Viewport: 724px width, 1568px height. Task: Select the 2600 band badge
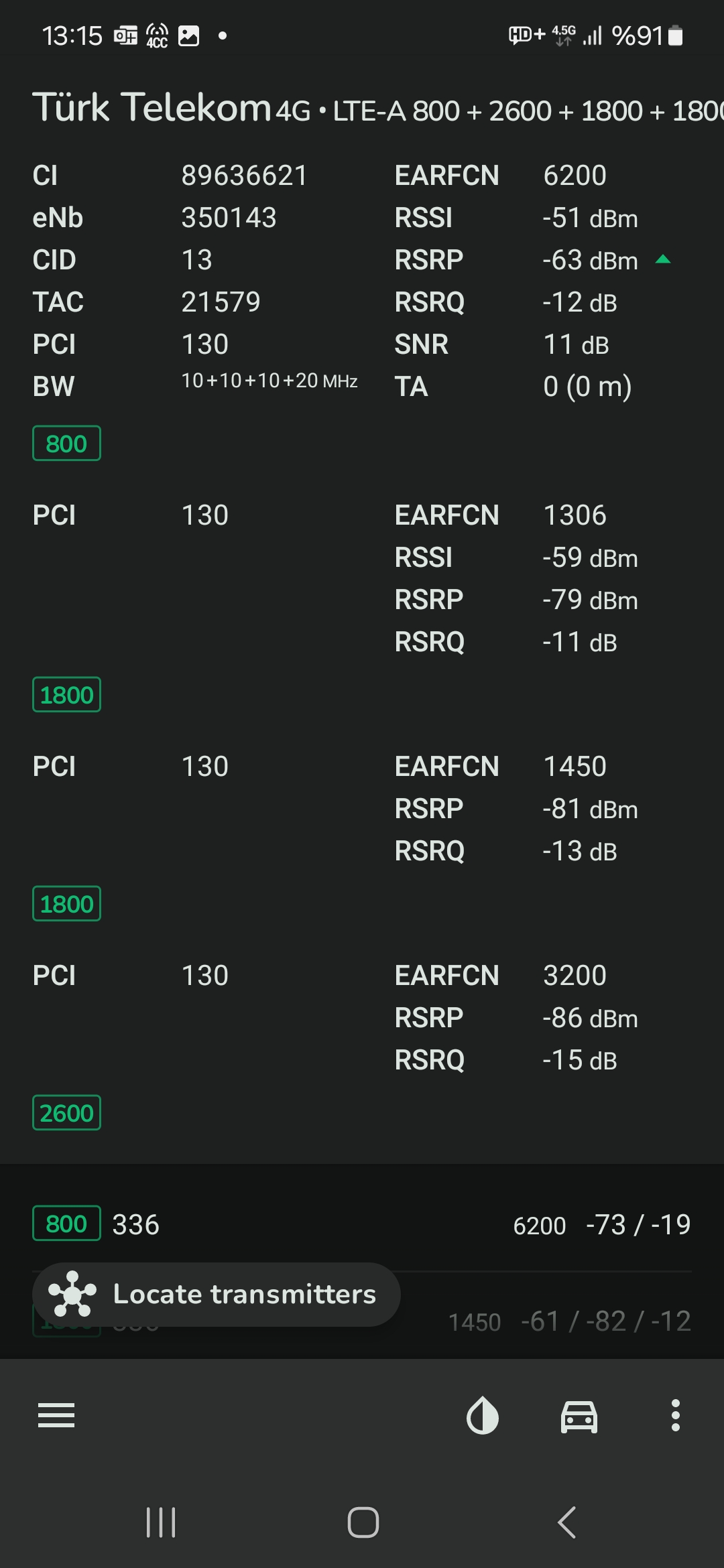tap(66, 1113)
